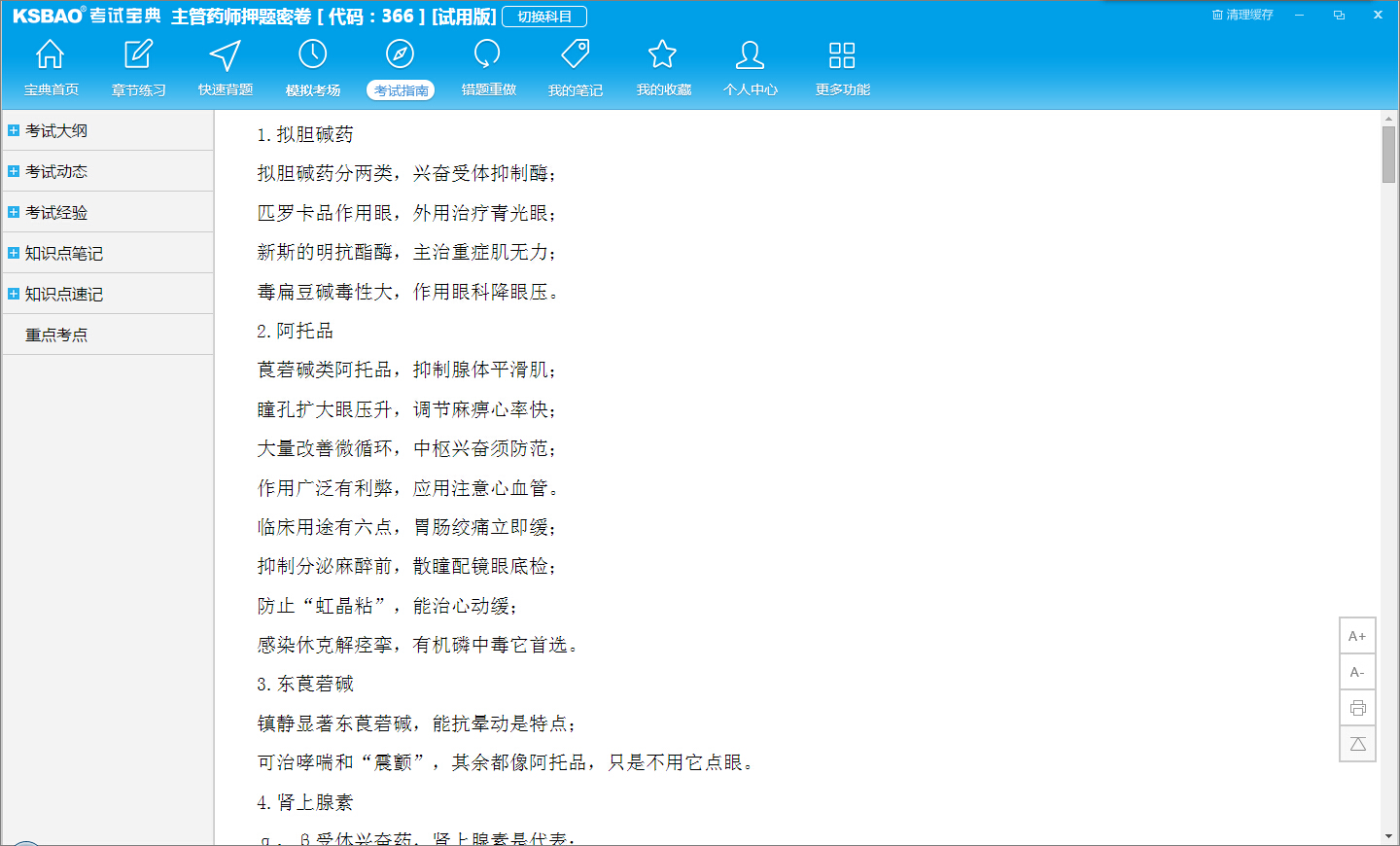The height and width of the screenshot is (846, 1400).
Task: Click line "感染休克解痉挛,有机磷中毒它首选。"
Action: (418, 645)
